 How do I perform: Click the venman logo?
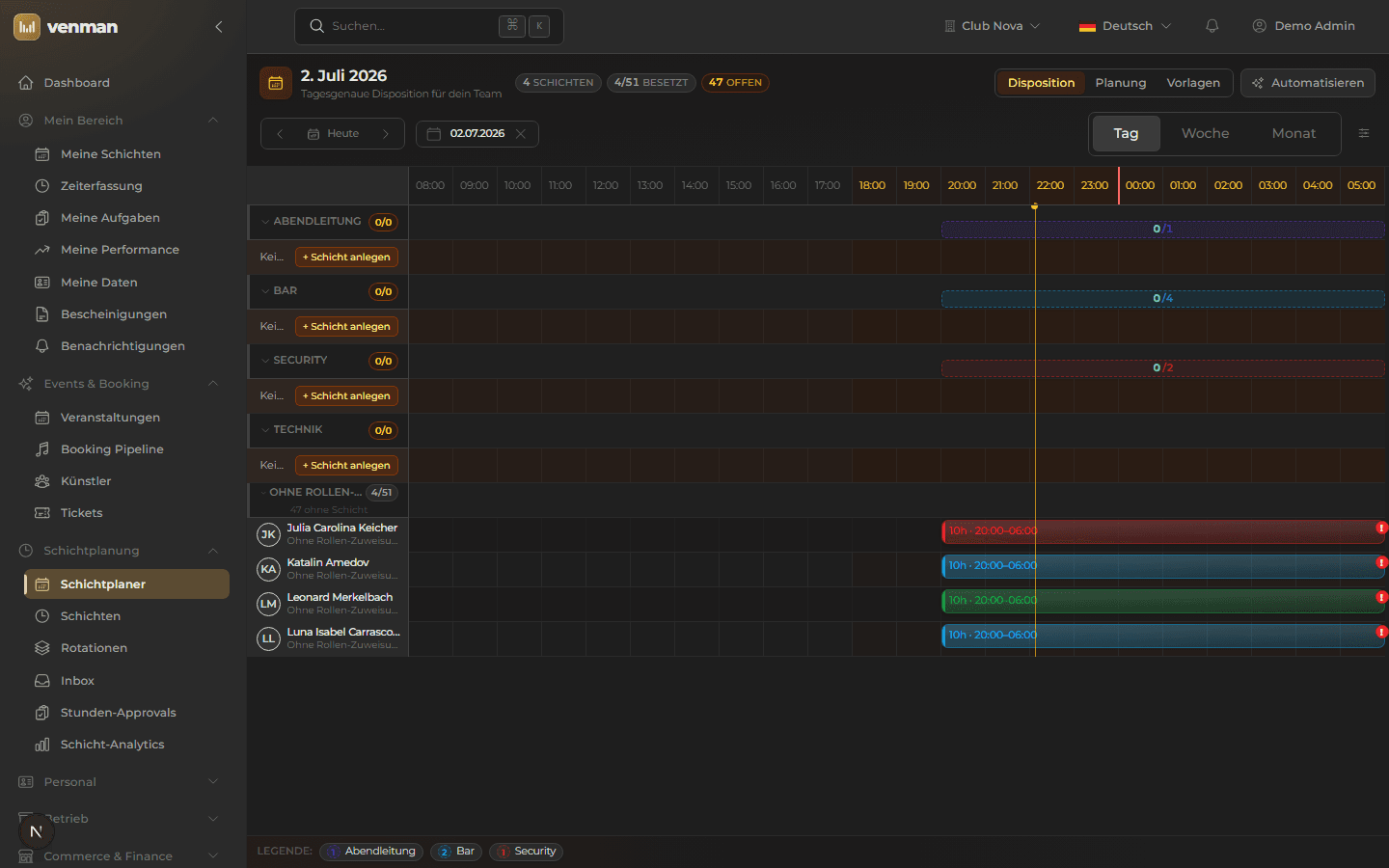pyautogui.click(x=66, y=27)
